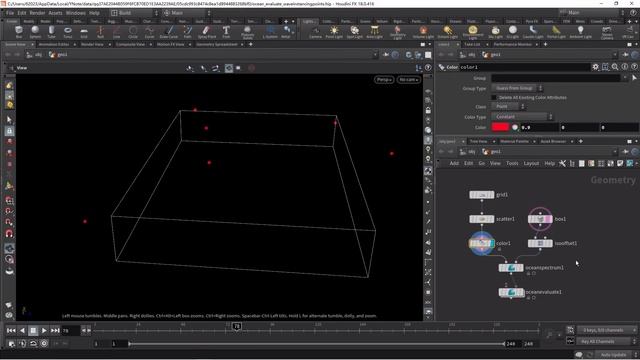Image resolution: width=640 pixels, height=360 pixels.
Task: Select the Torus shelf tool
Action: coord(68,31)
